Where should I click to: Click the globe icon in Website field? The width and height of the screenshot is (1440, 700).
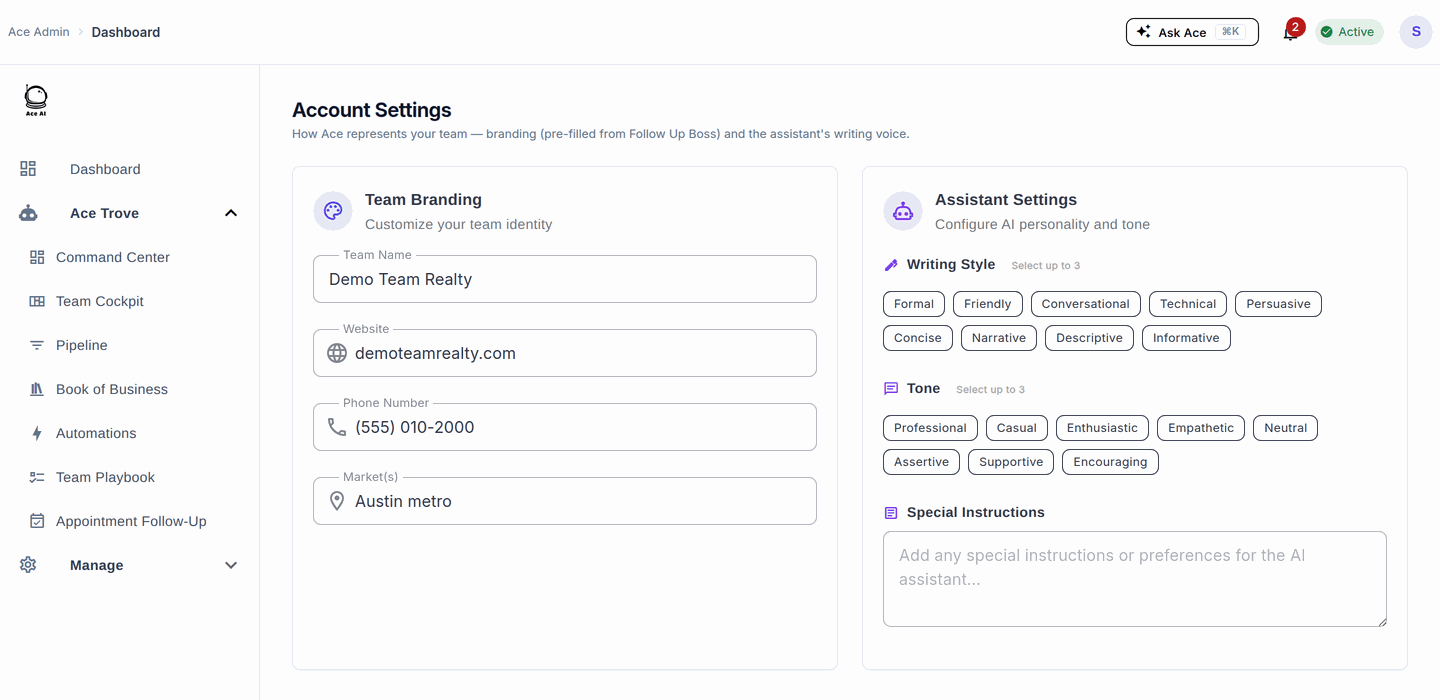337,353
